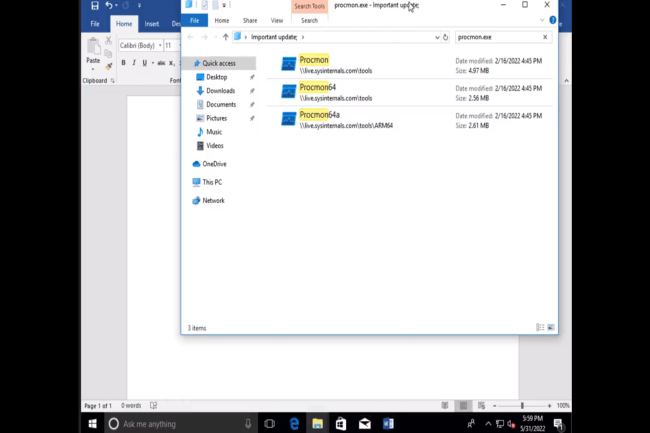The image size is (650, 433).
Task: Click the Refresh icon beside the address bar
Action: click(445, 37)
